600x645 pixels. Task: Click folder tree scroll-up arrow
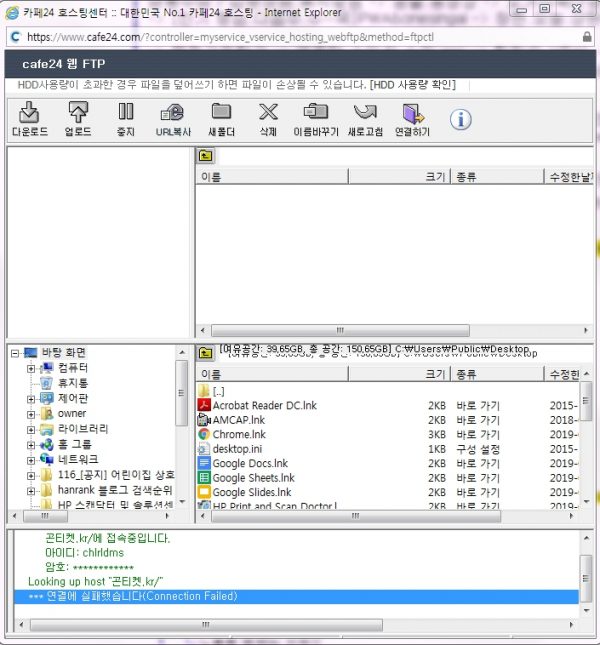[x=182, y=353]
